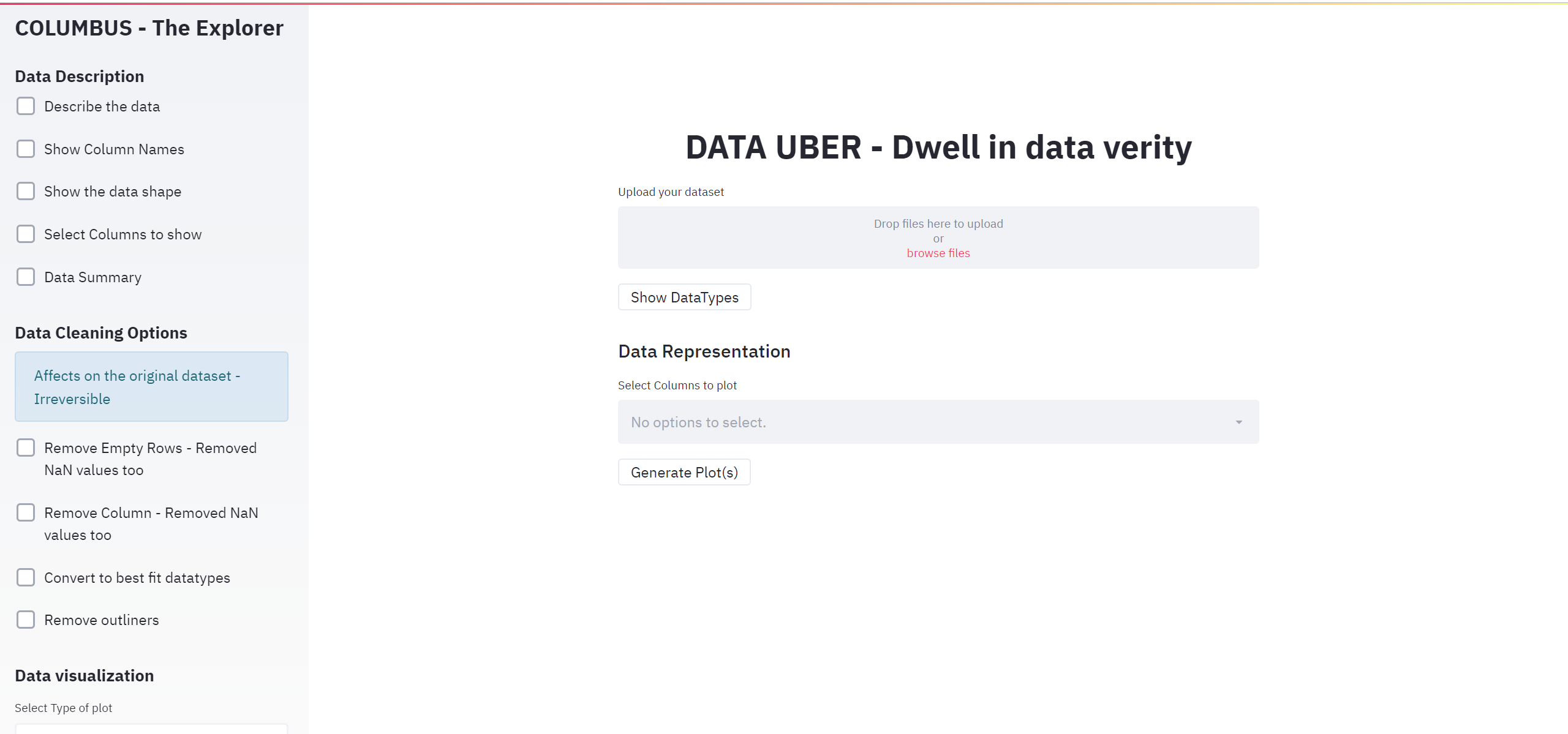The width and height of the screenshot is (1568, 734).
Task: Enable Convert to best fit datatypes
Action: (x=26, y=577)
